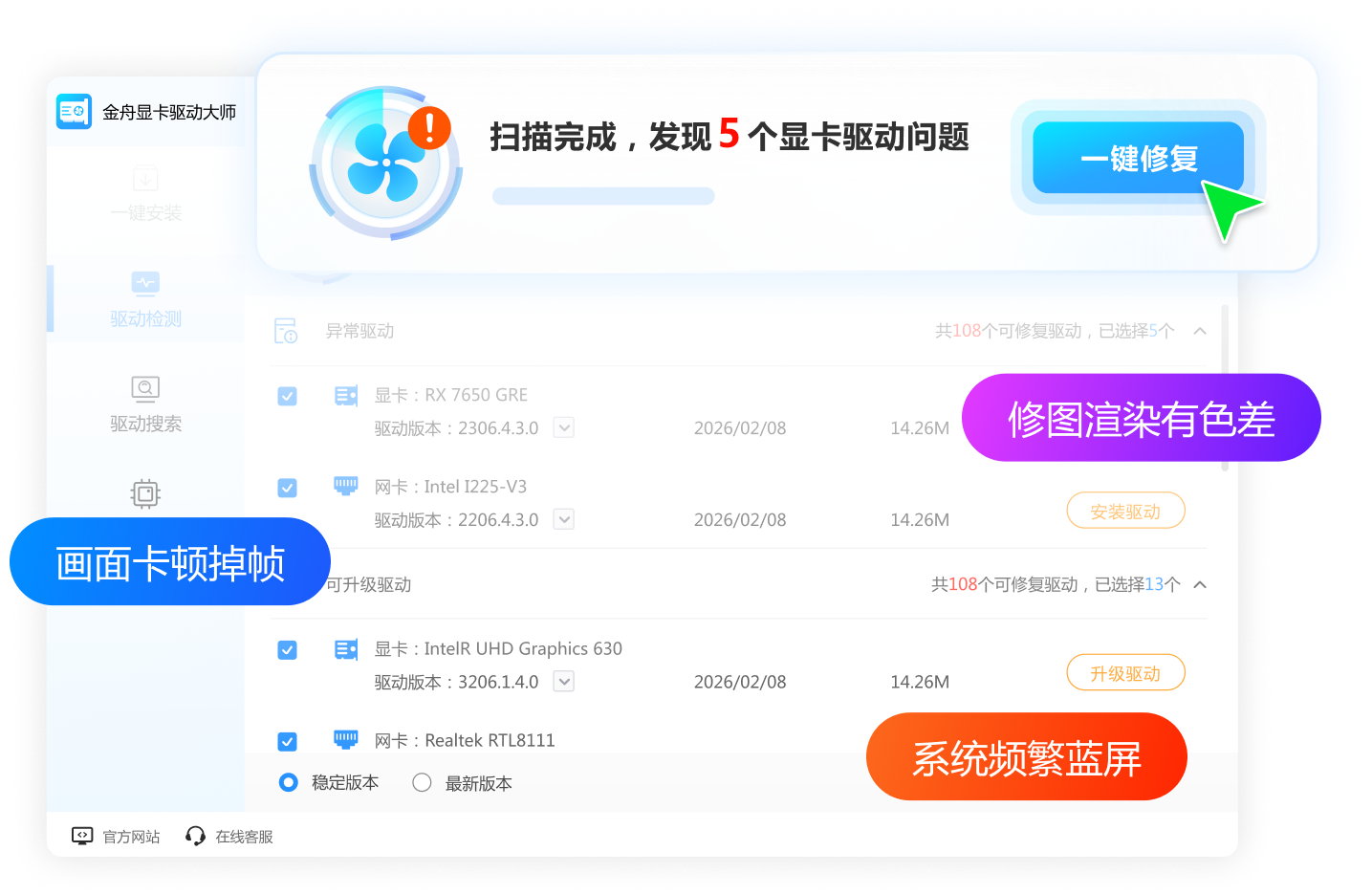Open 在线客服 headset support link
The width and height of the screenshot is (1372, 895).
pyautogui.click(x=229, y=837)
